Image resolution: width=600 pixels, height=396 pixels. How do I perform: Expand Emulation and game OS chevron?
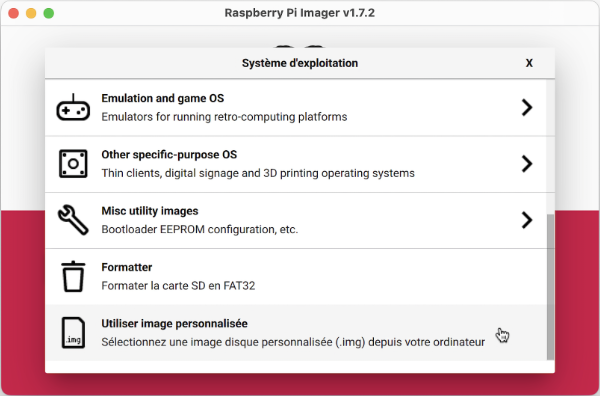coord(527,108)
